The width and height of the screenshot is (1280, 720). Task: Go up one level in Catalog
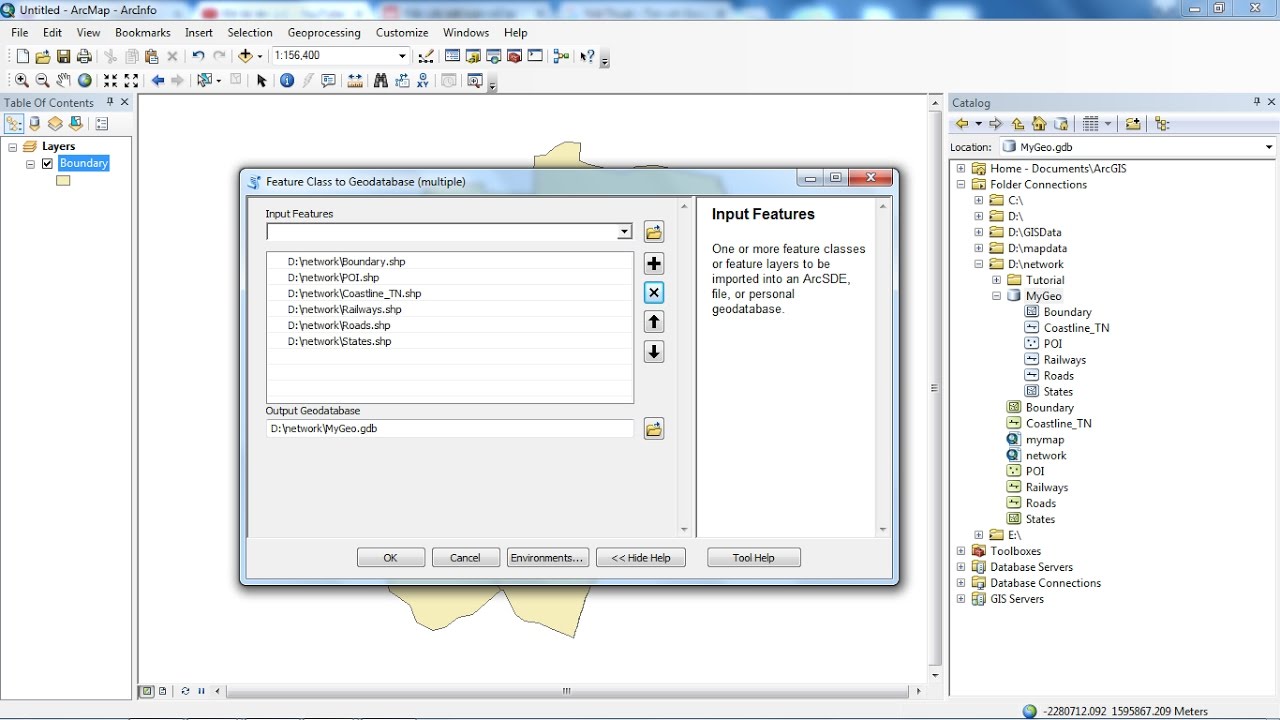(1018, 124)
